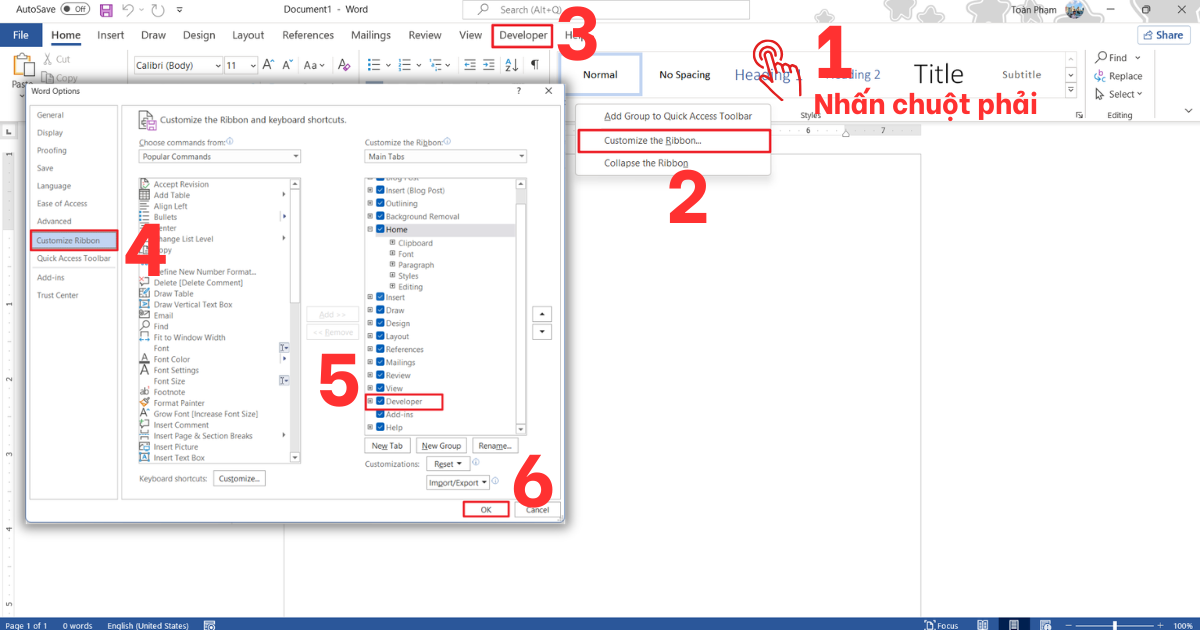Open the Insert ribbon tab

coord(111,35)
